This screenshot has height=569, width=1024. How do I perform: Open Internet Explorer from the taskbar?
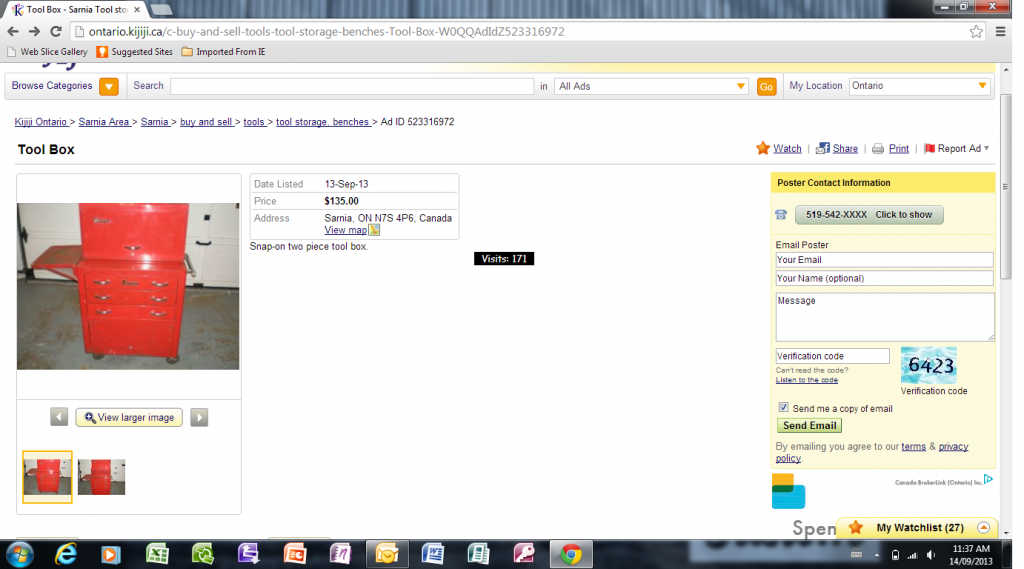66,554
